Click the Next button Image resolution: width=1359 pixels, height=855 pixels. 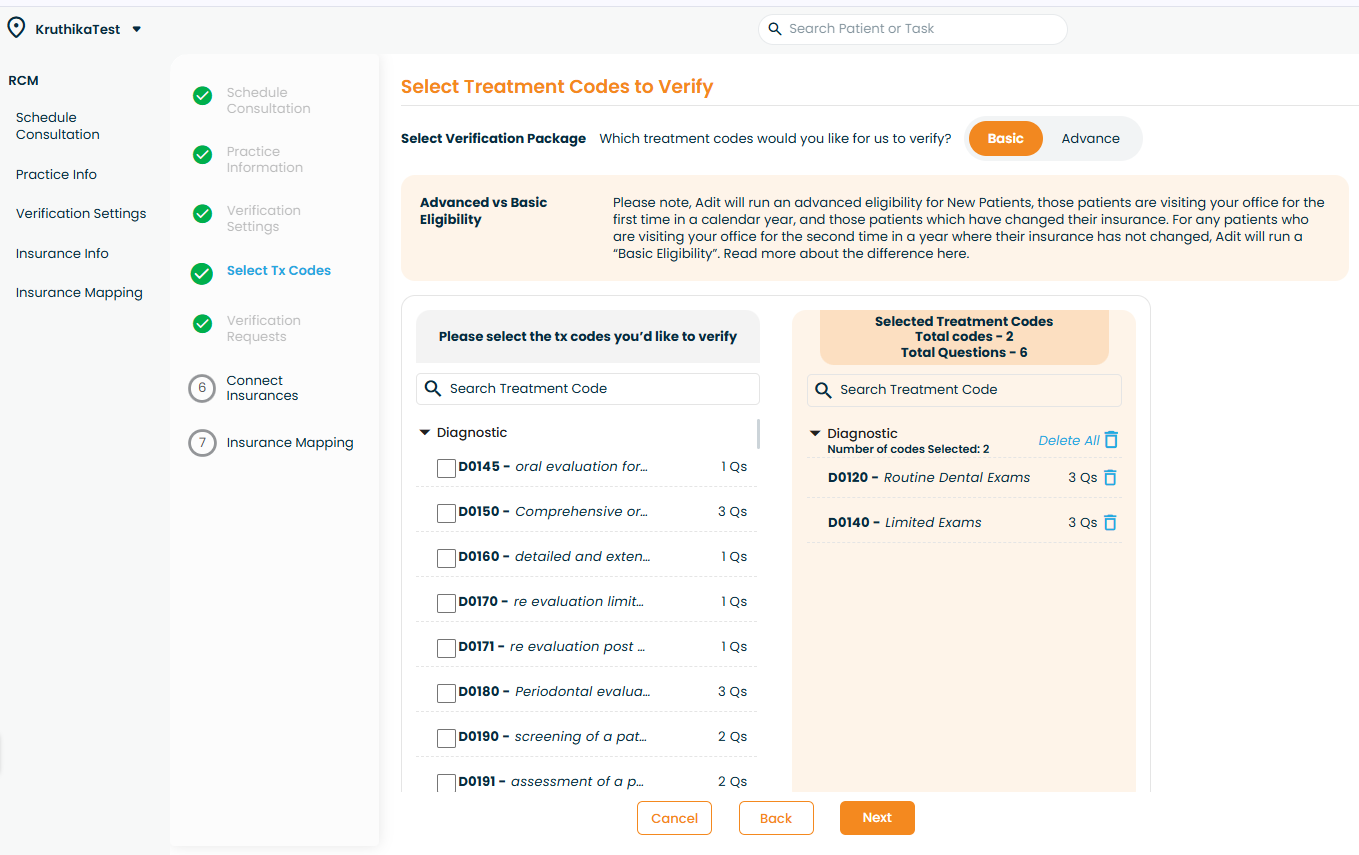877,818
